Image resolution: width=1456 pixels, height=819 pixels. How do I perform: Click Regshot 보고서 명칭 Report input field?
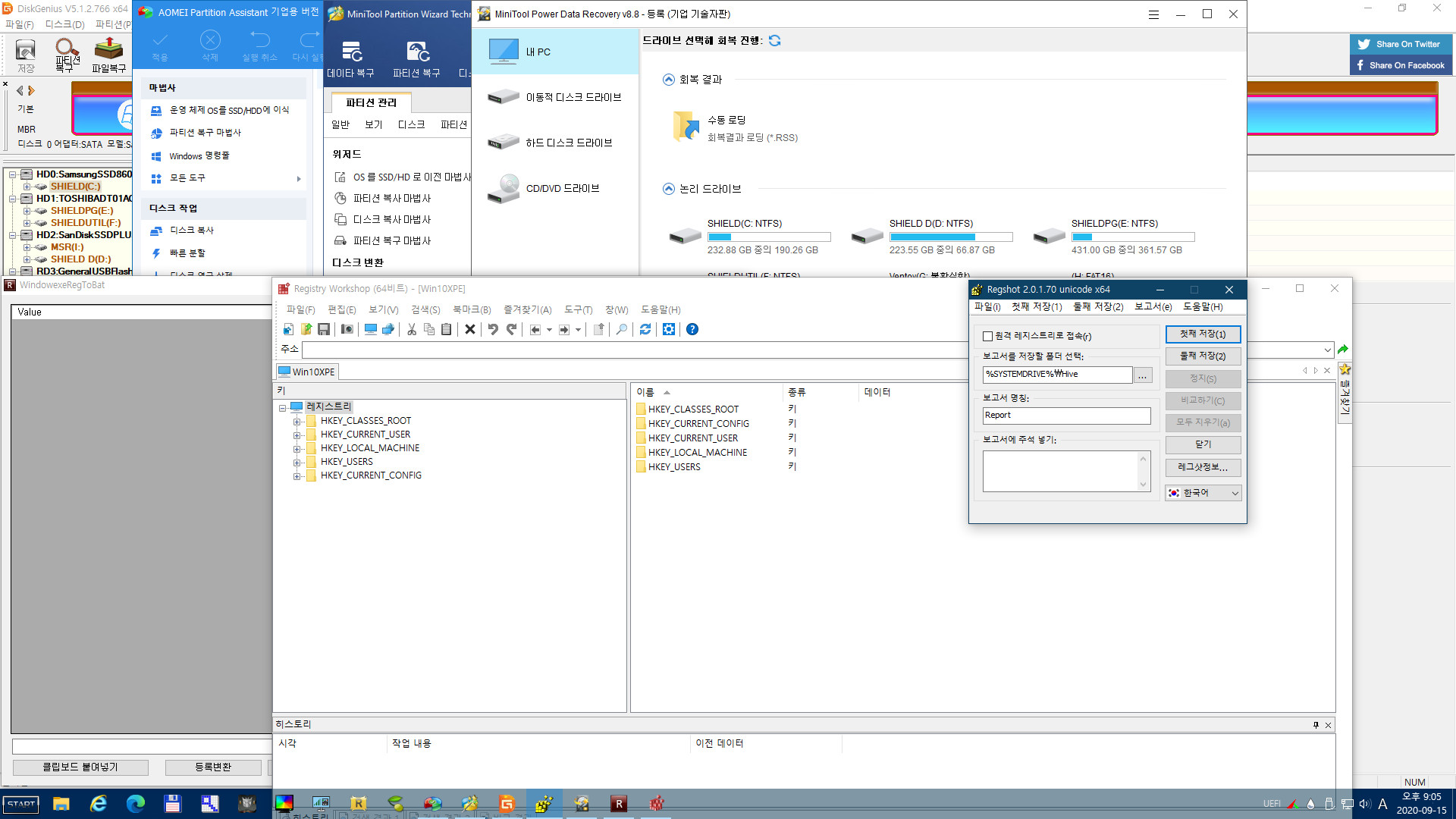click(1066, 416)
